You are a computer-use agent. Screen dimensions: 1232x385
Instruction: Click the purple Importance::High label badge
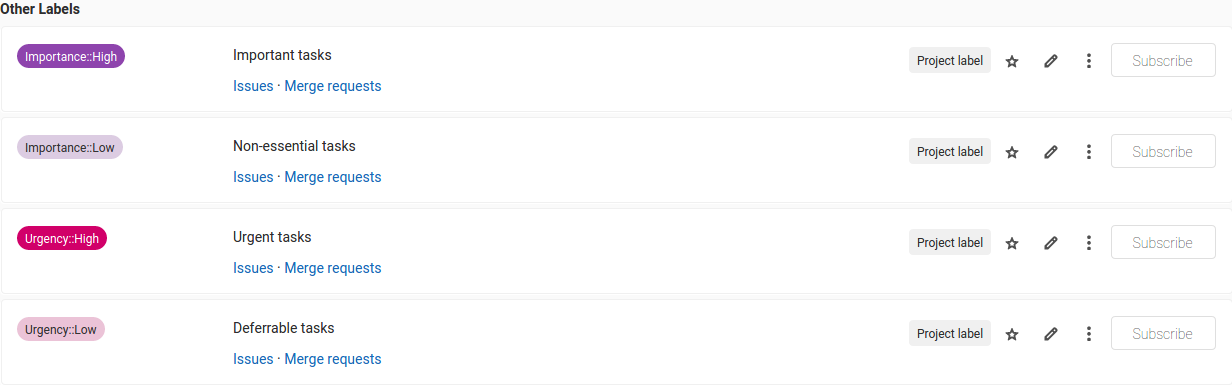click(x=71, y=56)
